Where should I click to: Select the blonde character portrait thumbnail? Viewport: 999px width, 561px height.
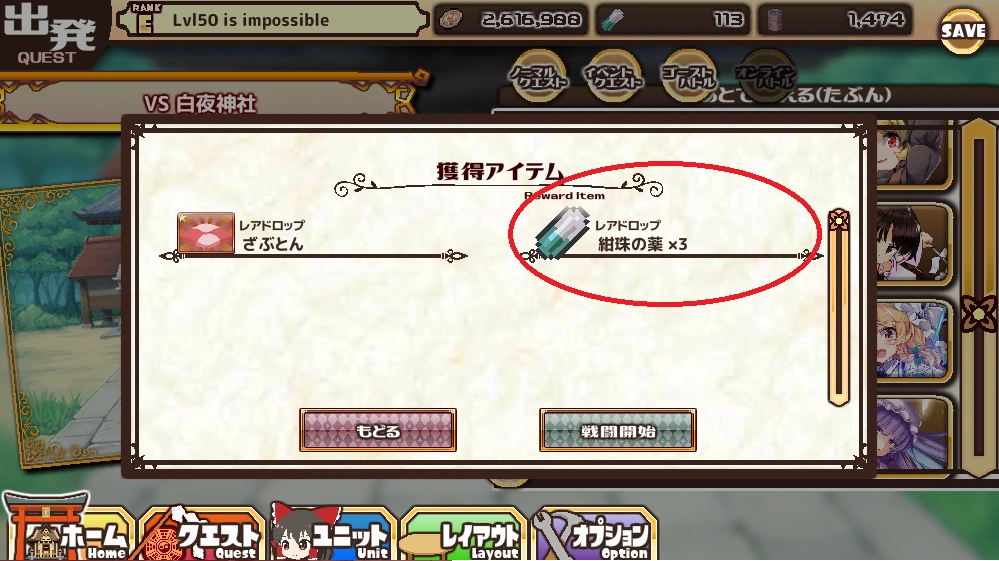912,341
